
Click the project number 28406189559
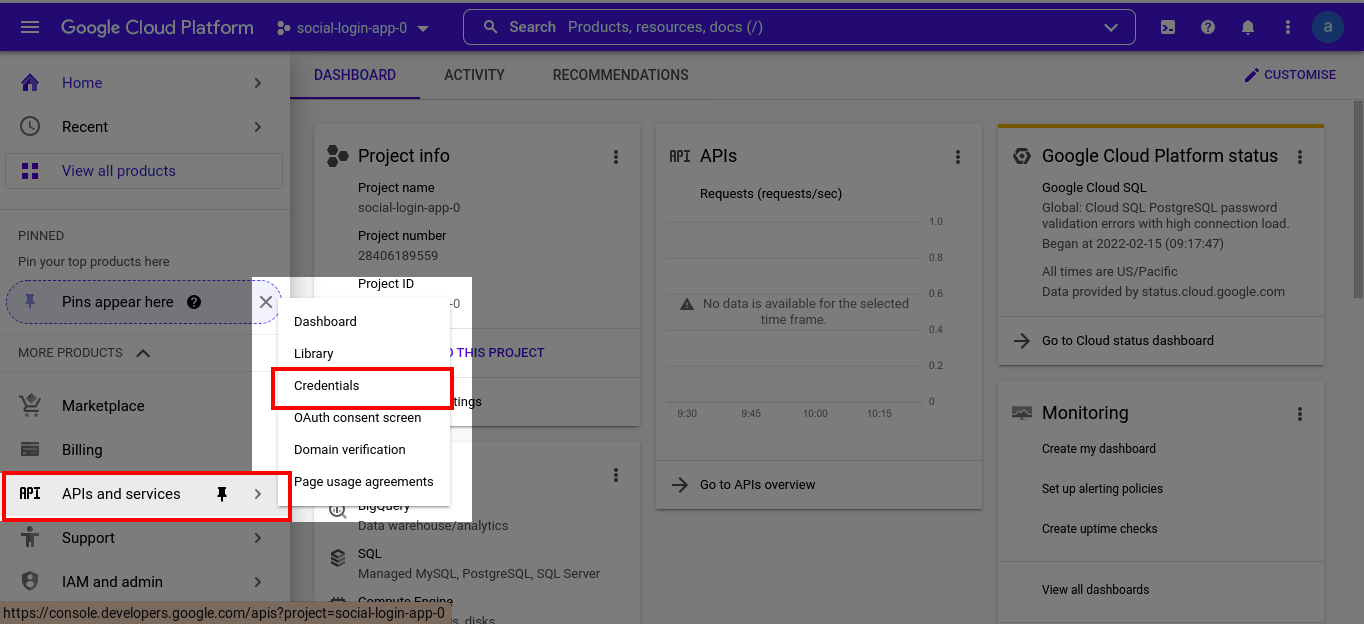point(398,256)
